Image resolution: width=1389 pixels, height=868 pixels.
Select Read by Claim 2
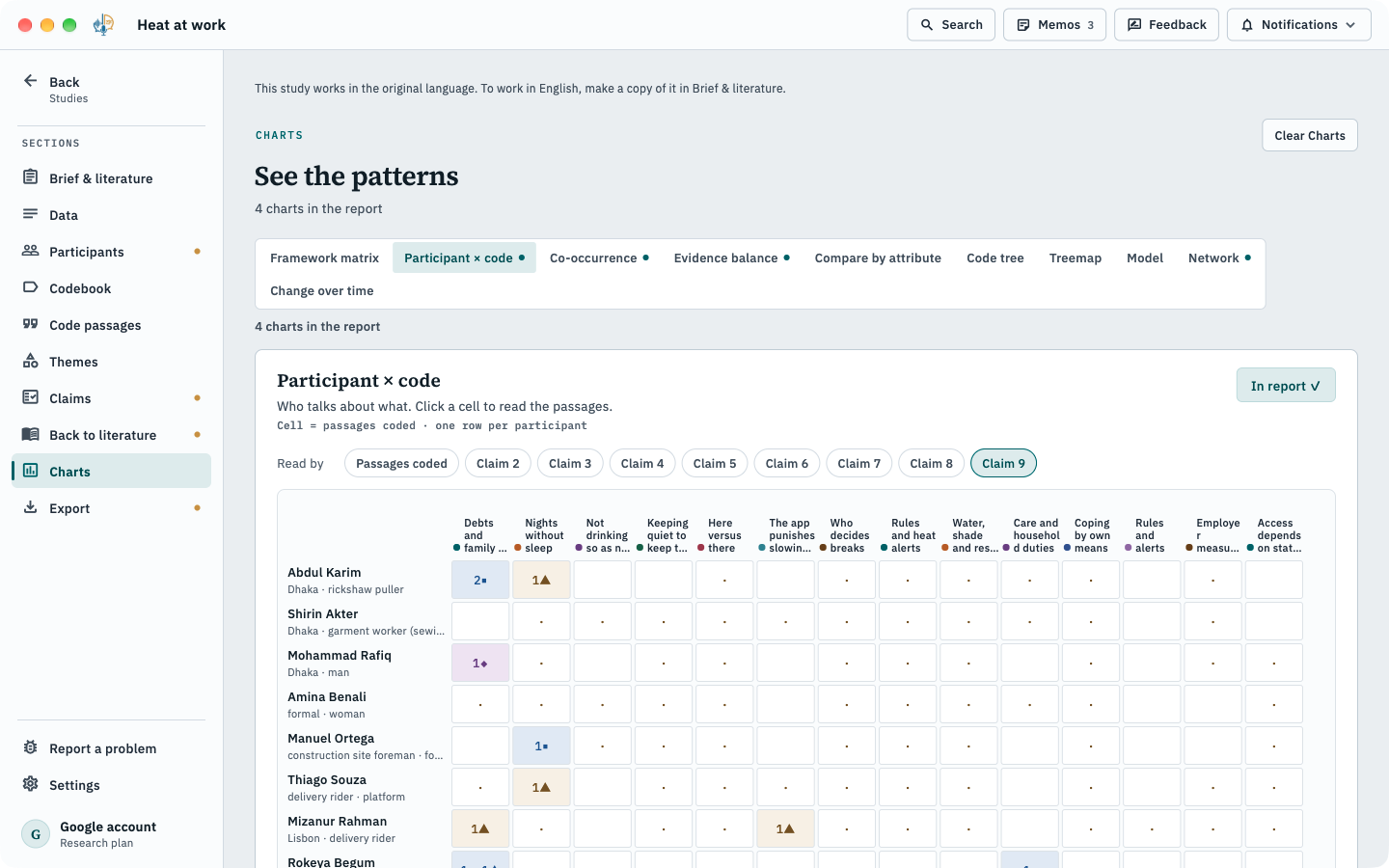click(x=498, y=464)
